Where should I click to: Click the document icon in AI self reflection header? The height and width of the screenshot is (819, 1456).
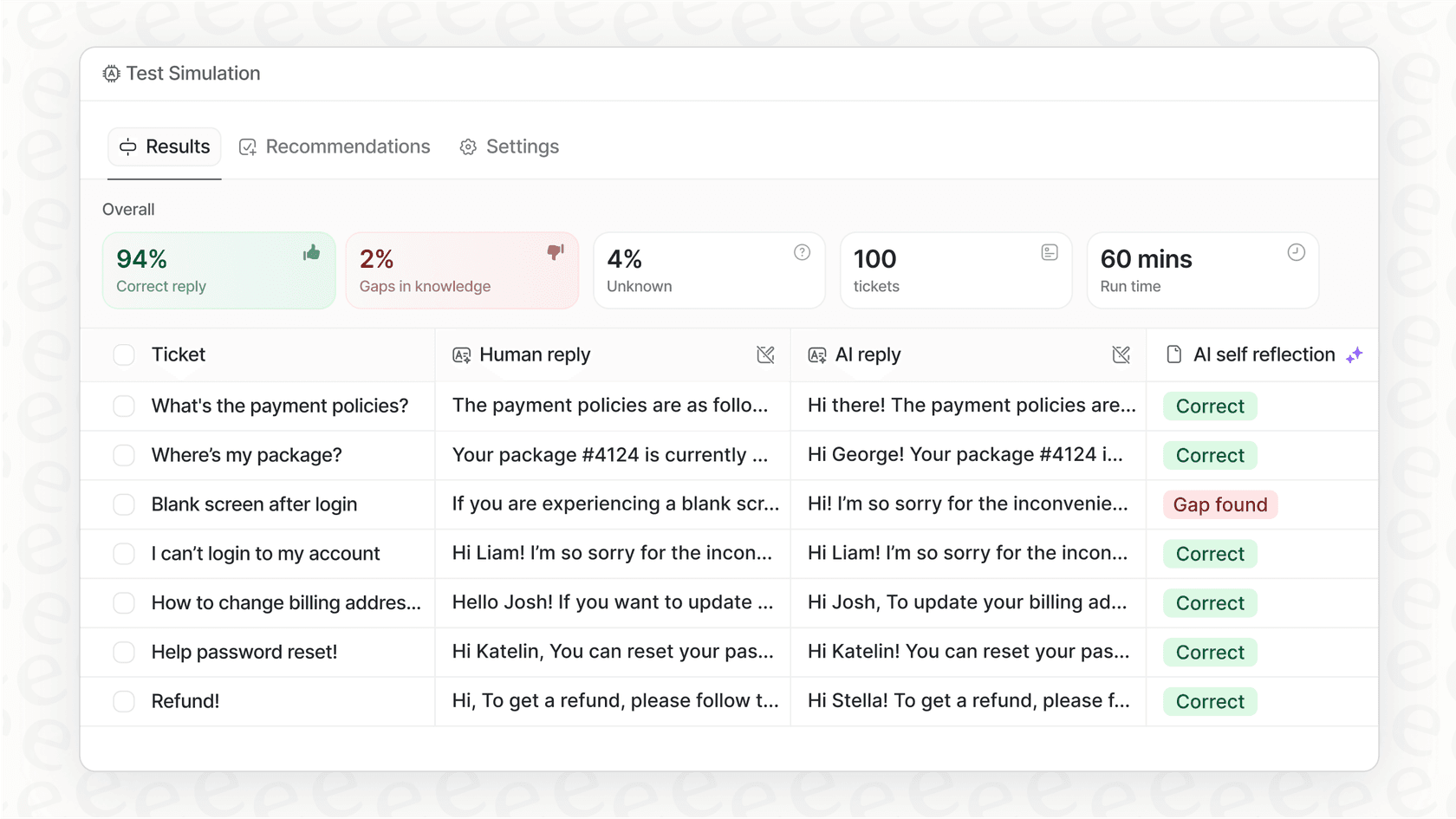coord(1174,354)
